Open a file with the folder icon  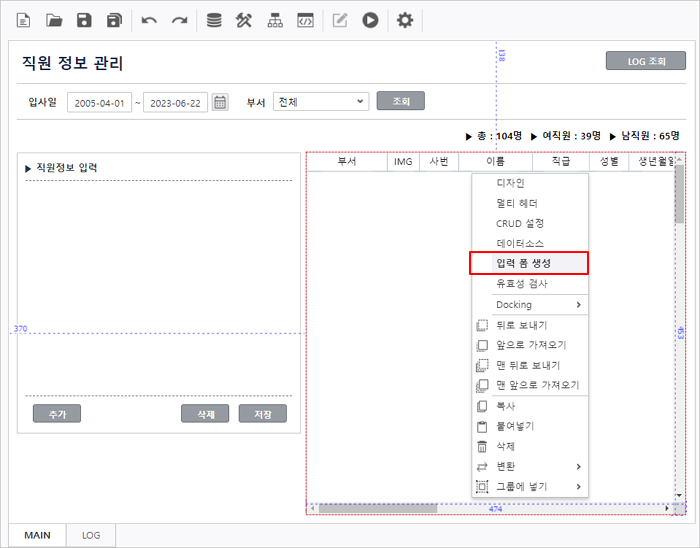(54, 20)
